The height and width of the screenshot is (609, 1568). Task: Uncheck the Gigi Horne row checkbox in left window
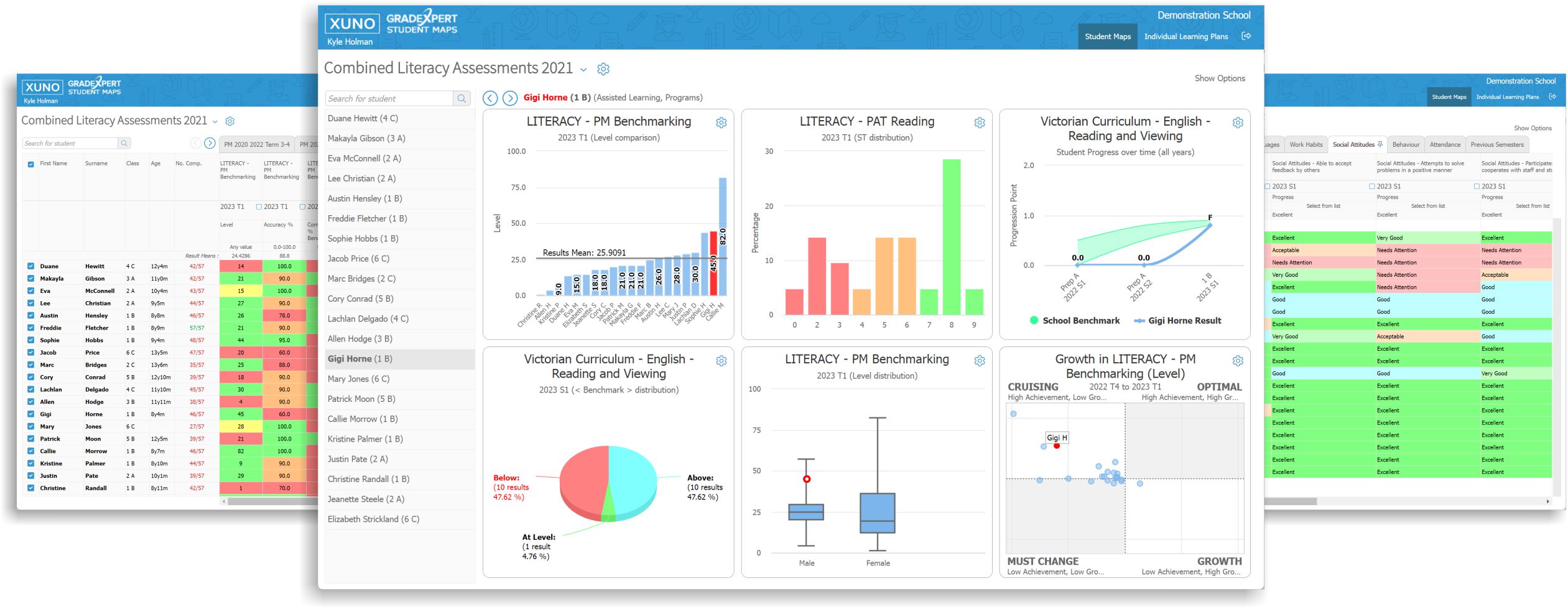coord(31,414)
